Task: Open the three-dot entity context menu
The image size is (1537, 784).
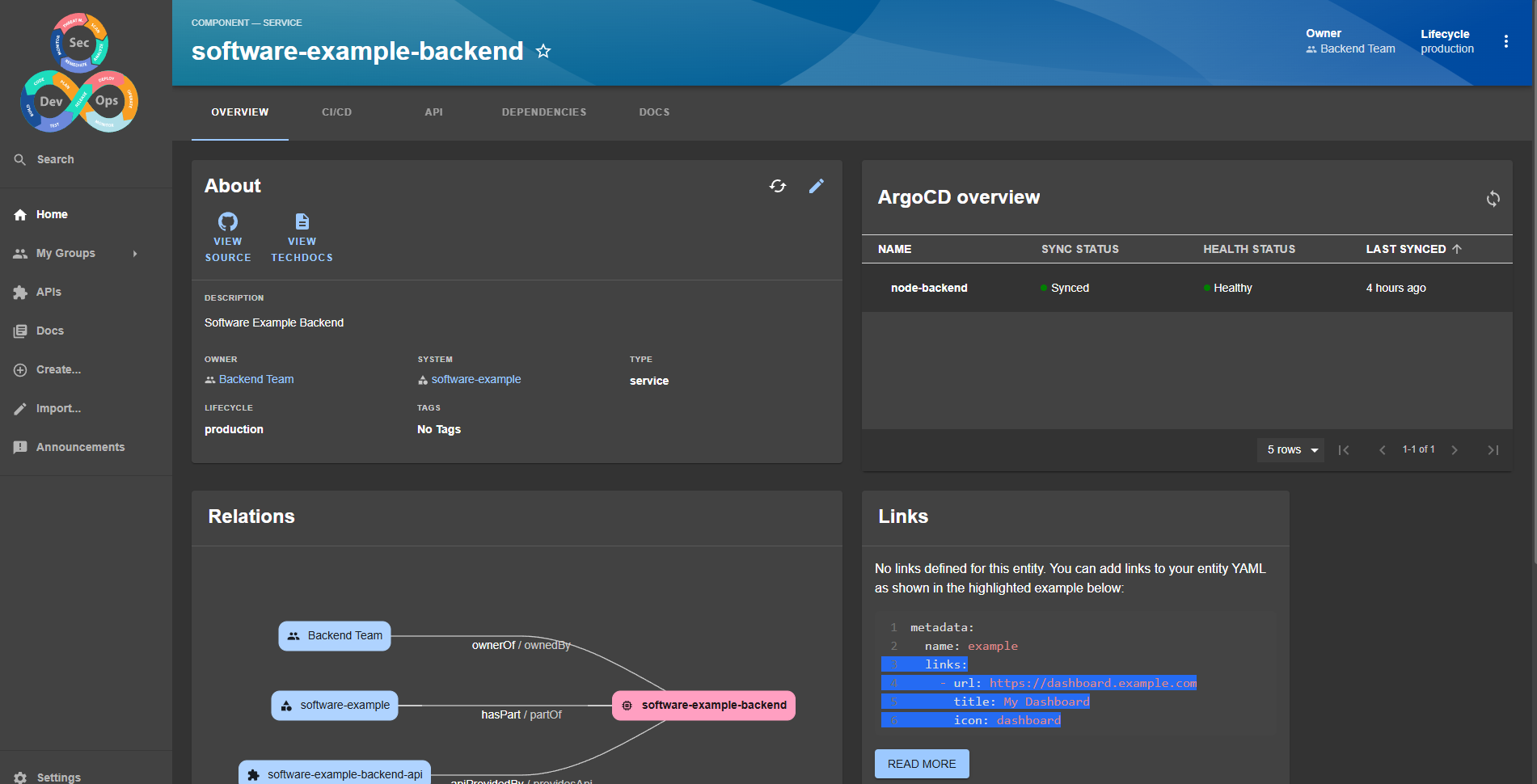Action: pos(1505,42)
